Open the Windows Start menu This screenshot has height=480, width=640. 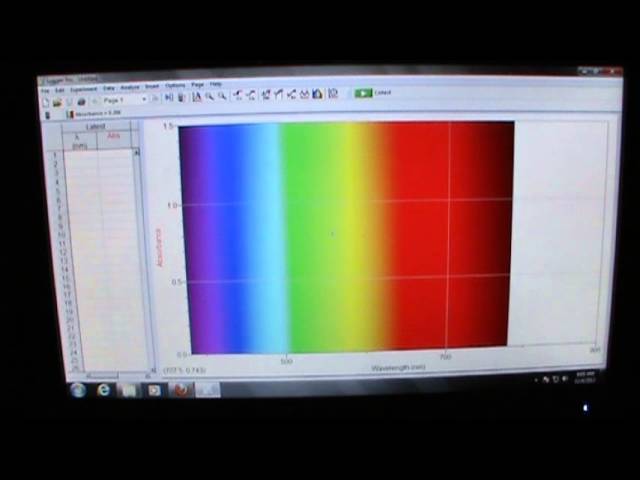pos(78,390)
